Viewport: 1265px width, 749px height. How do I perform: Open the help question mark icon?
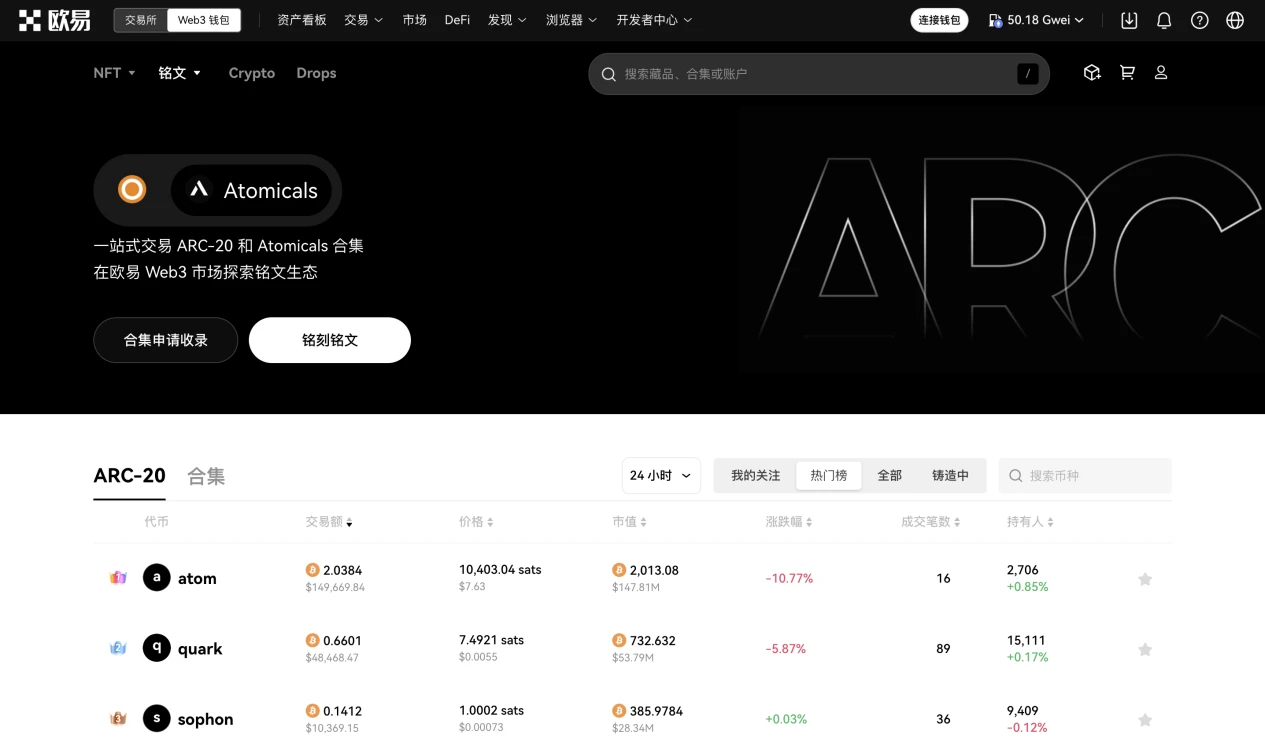[1200, 20]
